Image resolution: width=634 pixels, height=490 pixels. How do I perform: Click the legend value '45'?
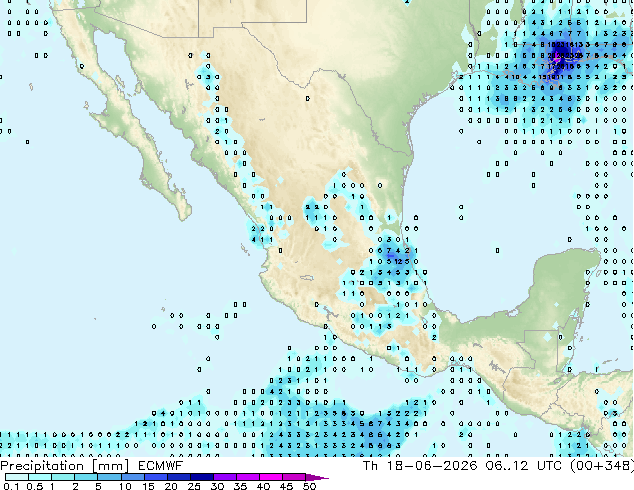click(x=286, y=486)
